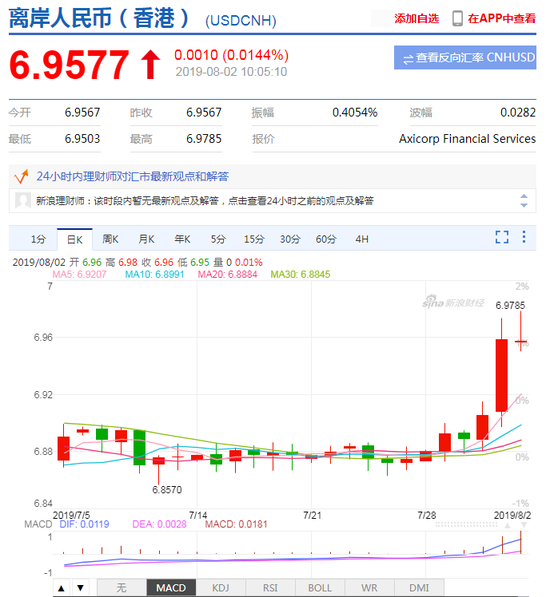The image size is (550, 597).
Task: Switch to the 4H chart tab
Action: click(x=362, y=239)
